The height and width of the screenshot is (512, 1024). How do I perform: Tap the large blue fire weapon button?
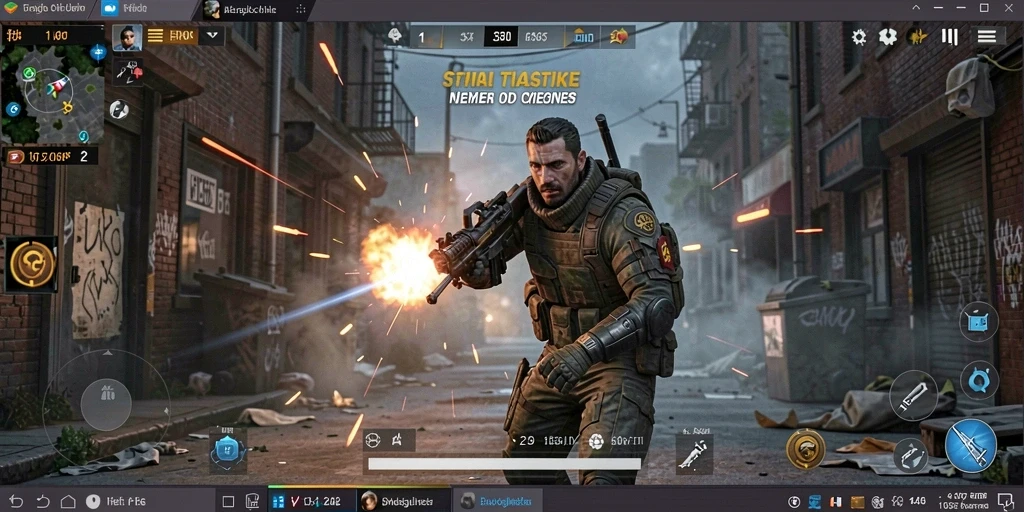coord(970,446)
